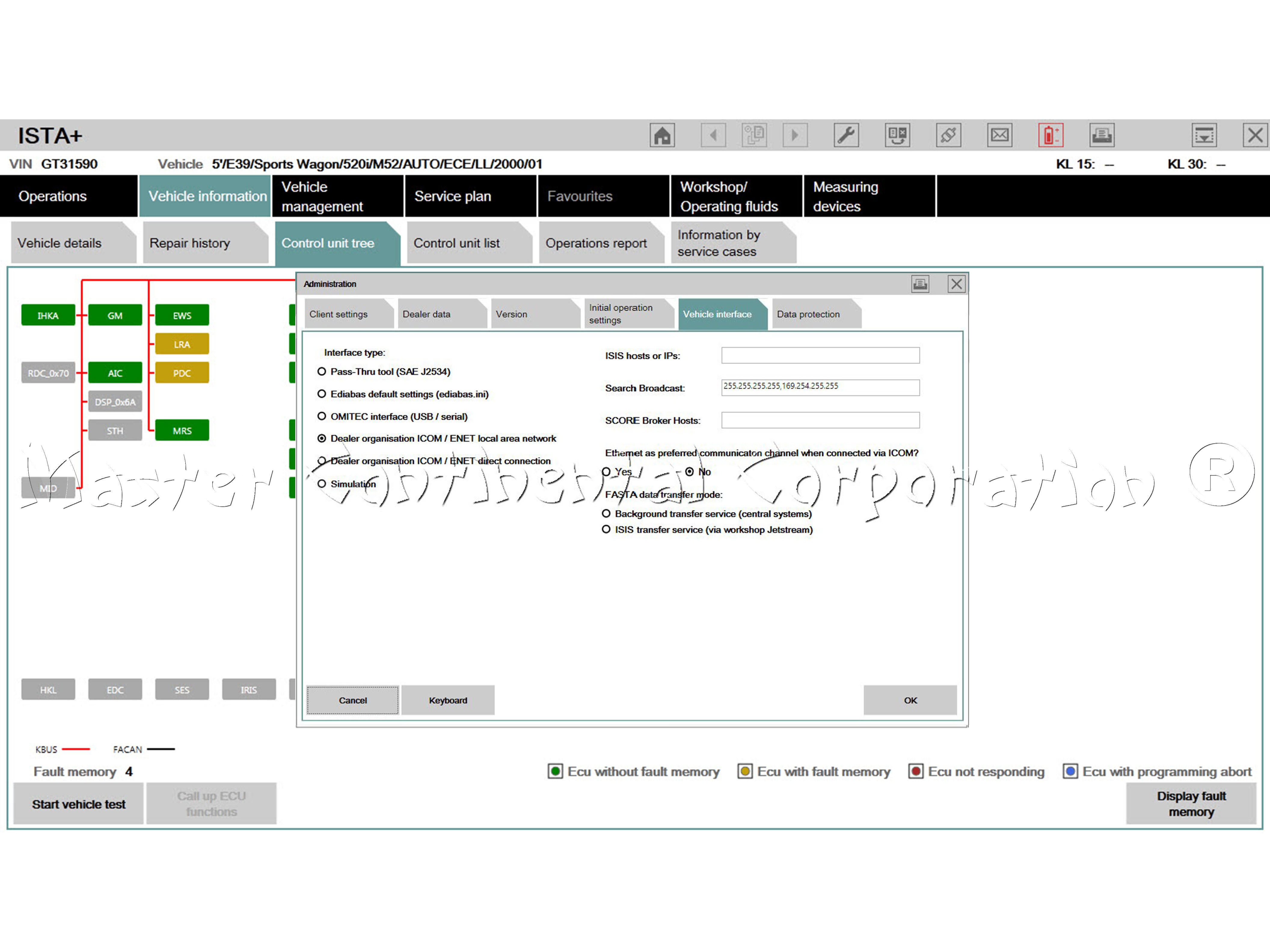Viewport: 1270px width, 952px height.
Task: Select the PDC control unit
Action: (182, 372)
